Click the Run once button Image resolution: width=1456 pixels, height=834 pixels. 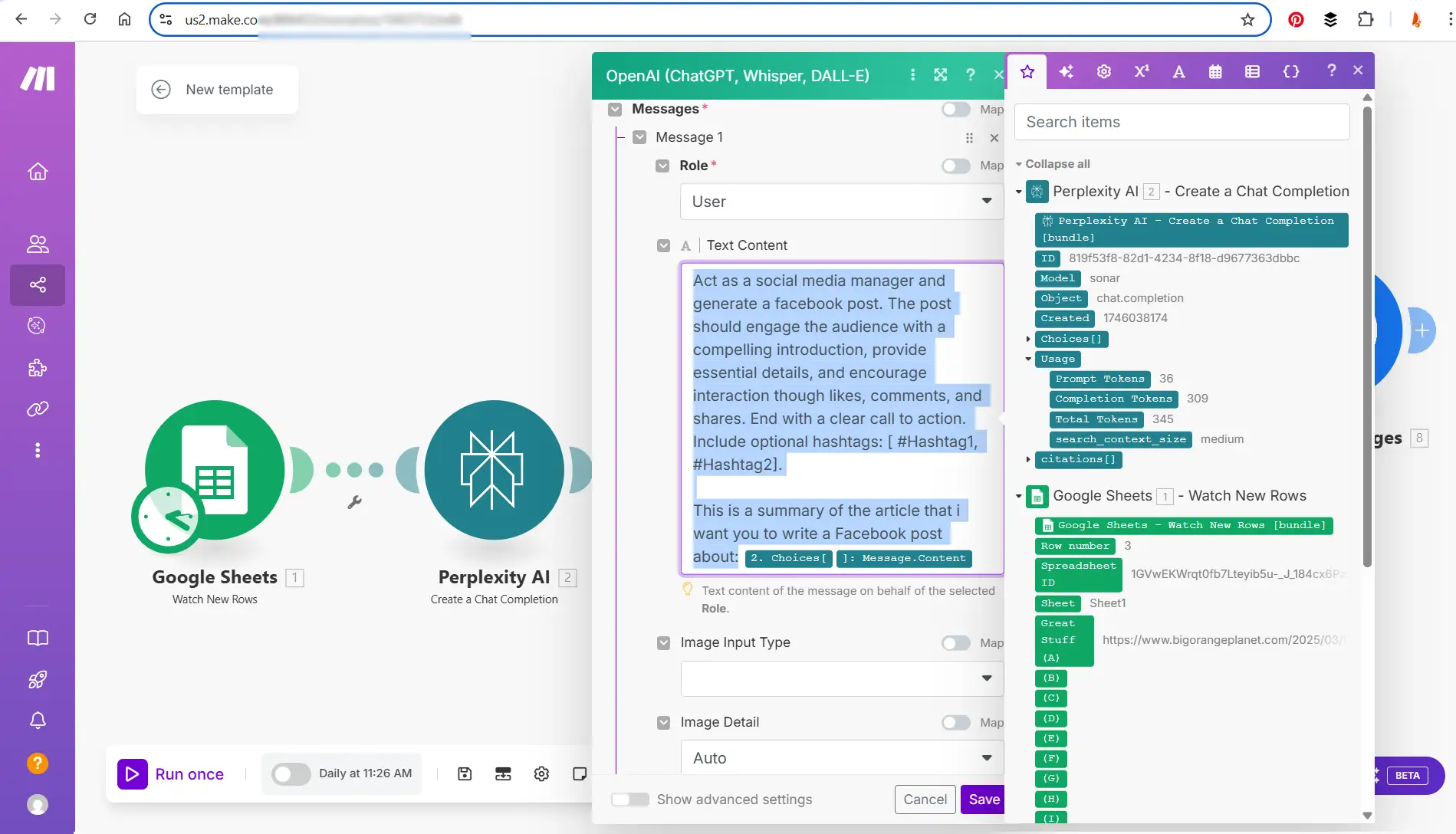pos(171,774)
